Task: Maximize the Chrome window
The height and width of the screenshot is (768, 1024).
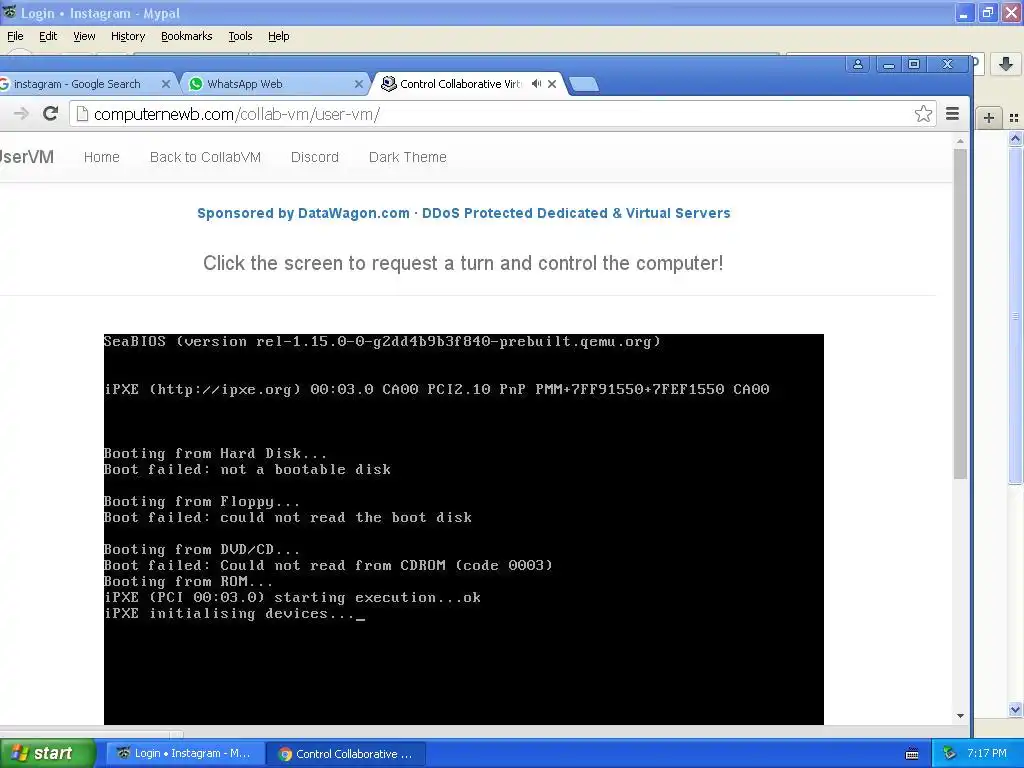Action: 914,64
